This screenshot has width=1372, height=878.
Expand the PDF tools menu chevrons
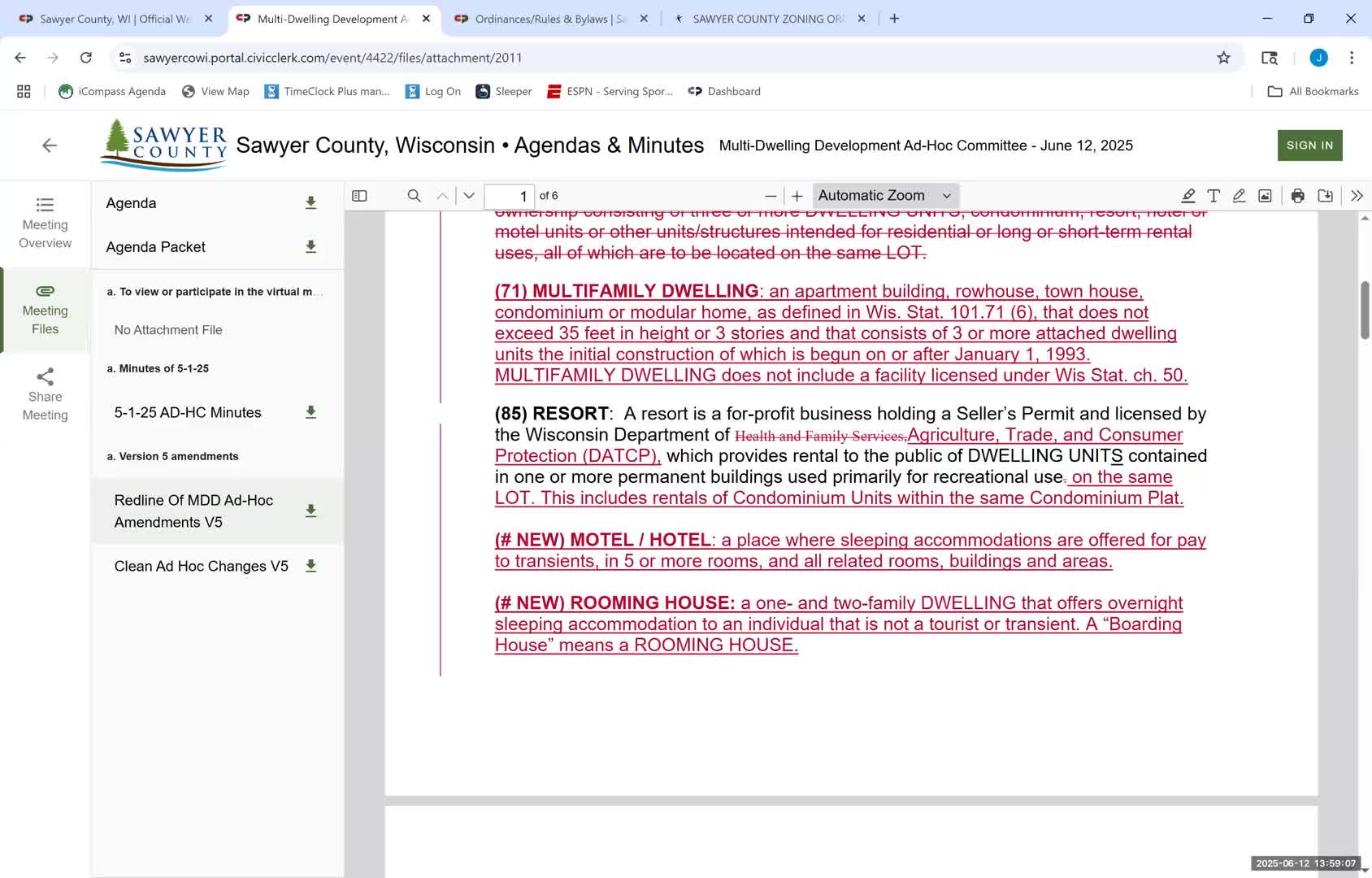(x=1357, y=196)
